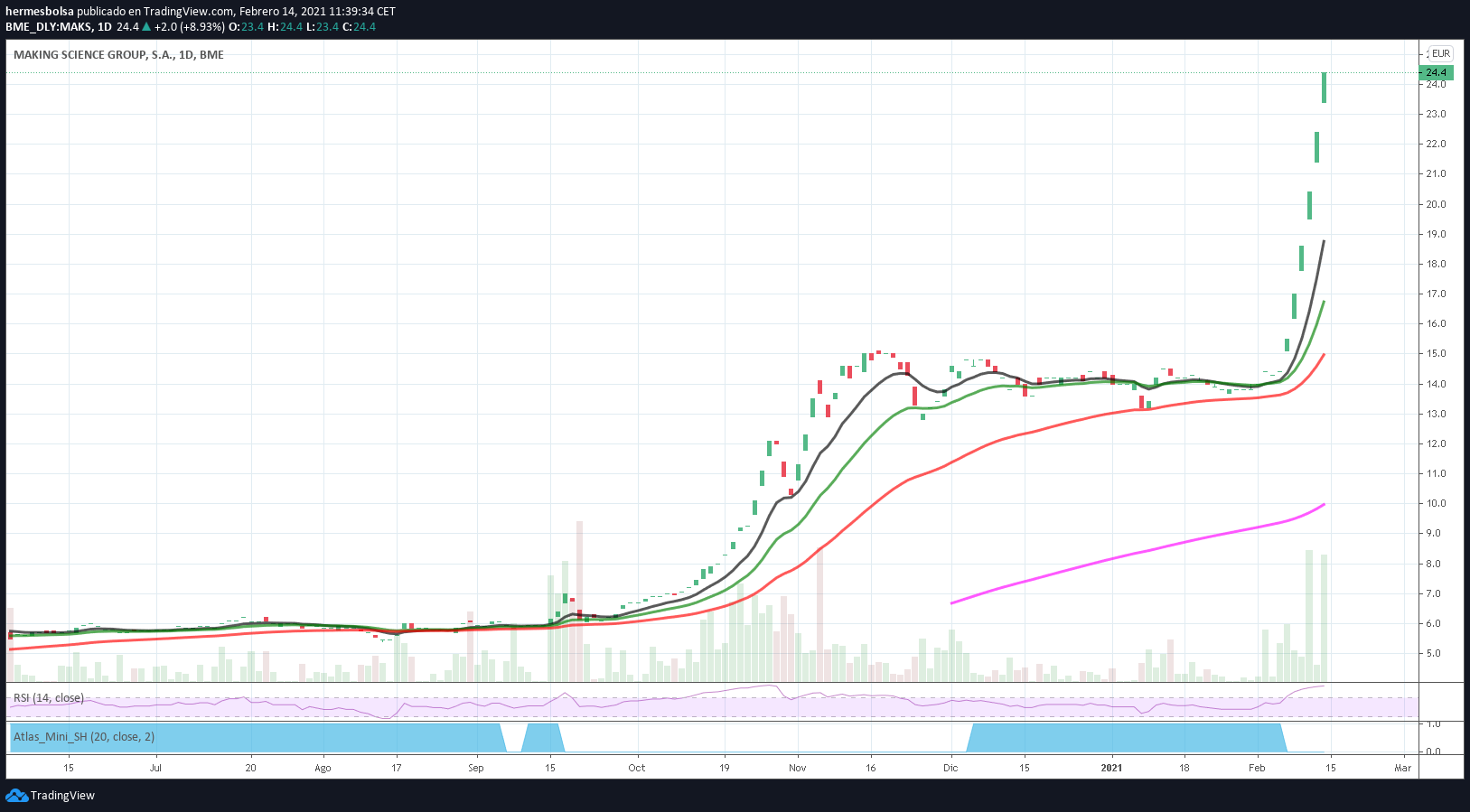This screenshot has height=812, width=1470.
Task: Click the TradingView wordmark at the bottom
Action: [62, 796]
